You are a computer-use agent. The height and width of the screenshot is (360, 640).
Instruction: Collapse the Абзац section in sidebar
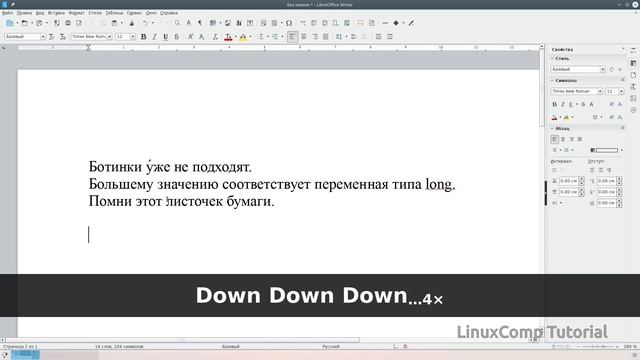[552, 129]
